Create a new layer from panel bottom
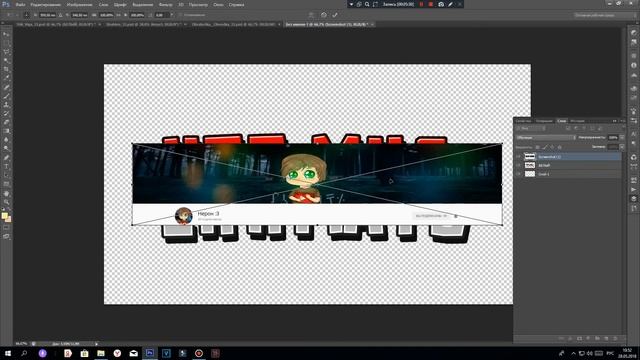Viewport: 640px width, 360px height. [607, 338]
